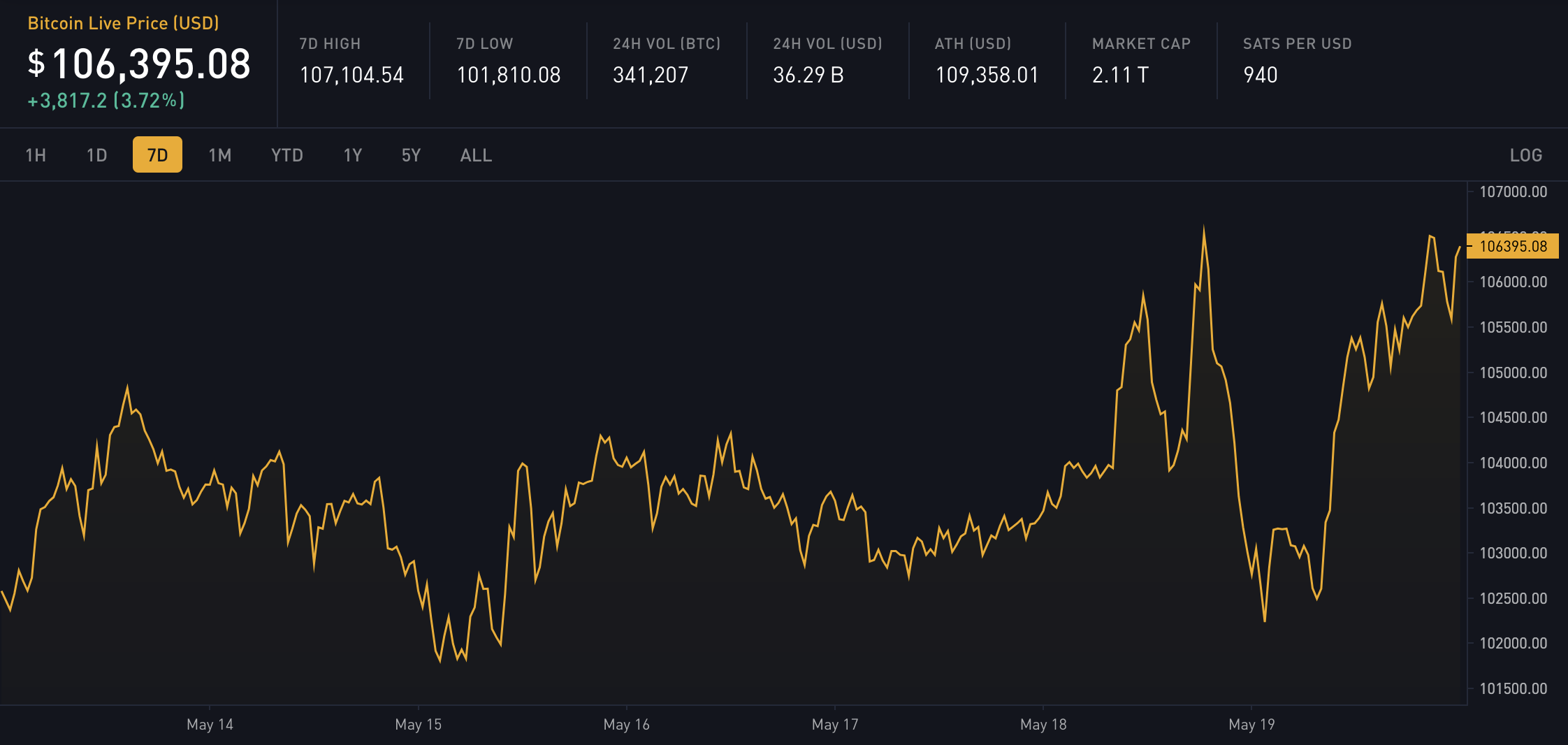Click the 101500.00 price axis label
The image size is (1568, 745).
1513,688
